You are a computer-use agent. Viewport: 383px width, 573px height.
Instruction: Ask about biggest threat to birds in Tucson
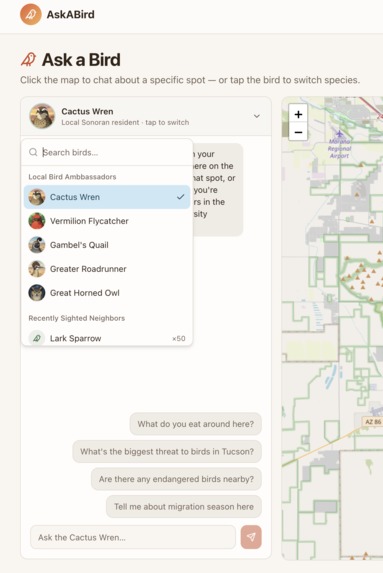click(167, 452)
